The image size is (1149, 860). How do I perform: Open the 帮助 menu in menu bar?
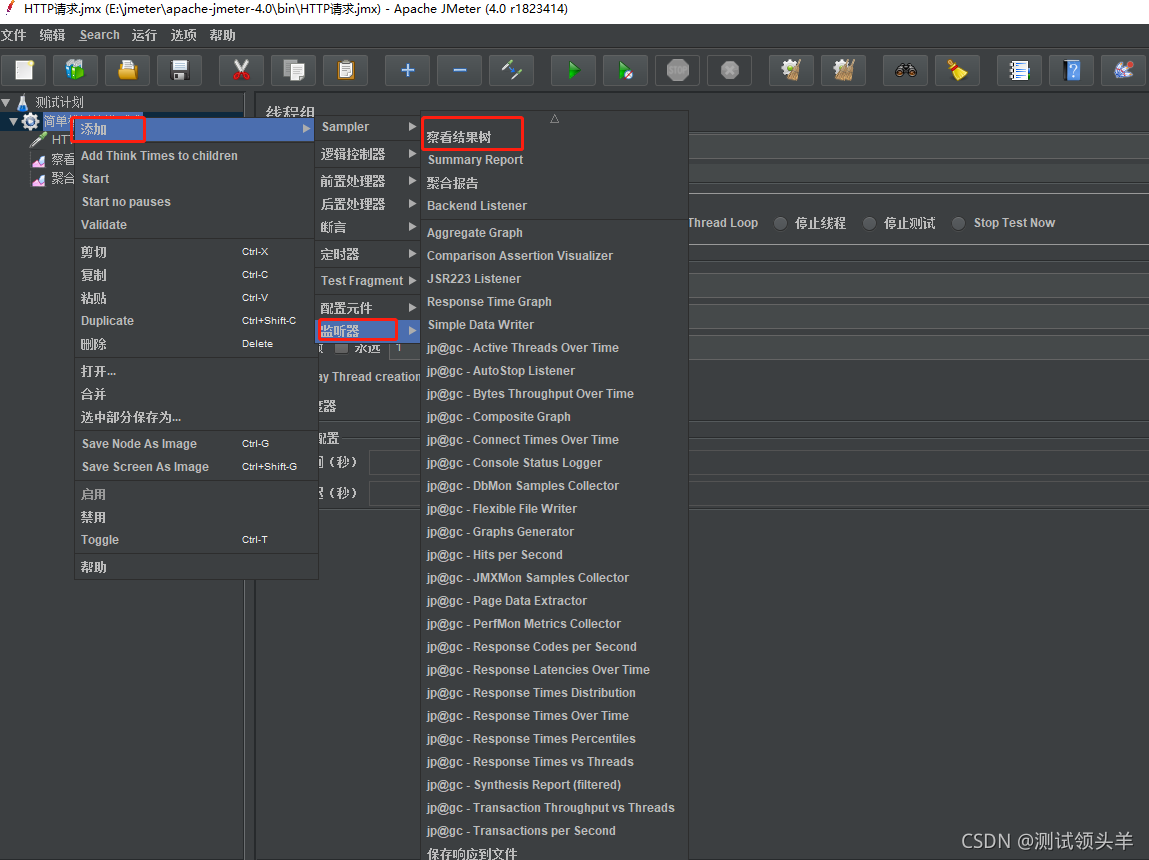pyautogui.click(x=222, y=35)
